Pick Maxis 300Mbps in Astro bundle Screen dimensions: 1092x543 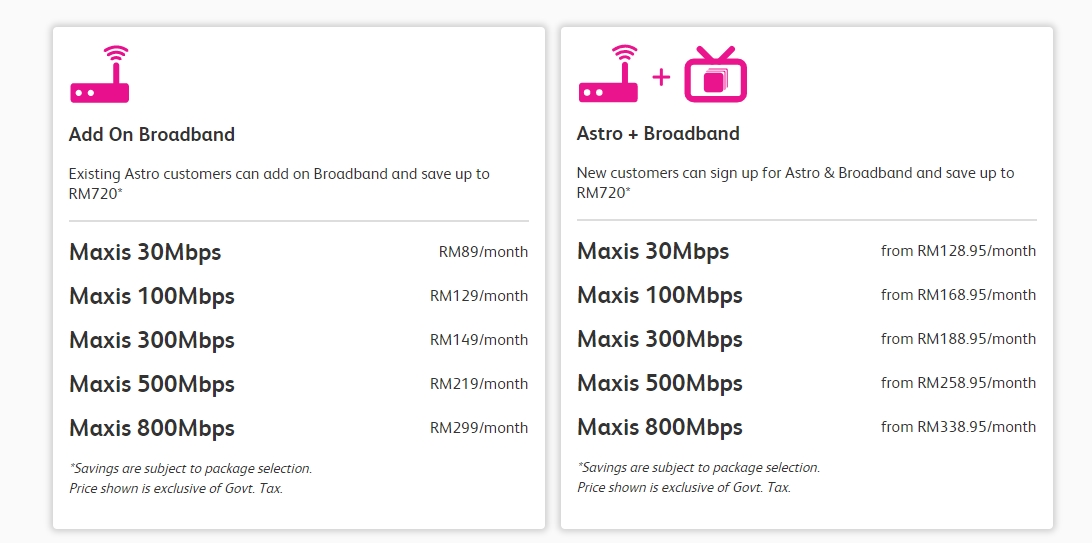(x=660, y=339)
